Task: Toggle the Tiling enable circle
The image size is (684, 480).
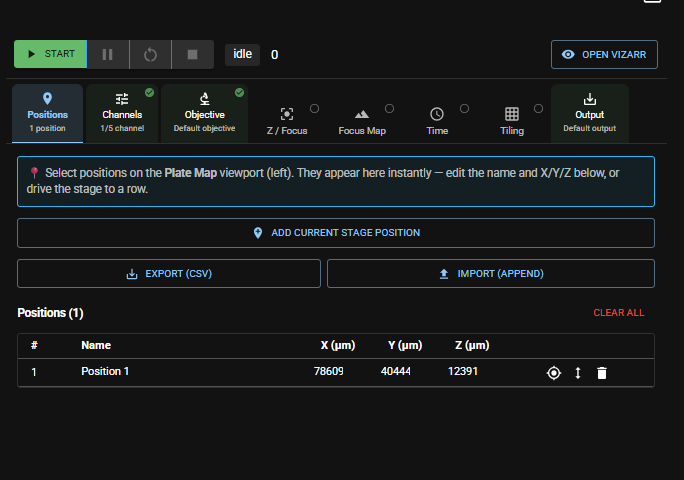Action: (538, 109)
